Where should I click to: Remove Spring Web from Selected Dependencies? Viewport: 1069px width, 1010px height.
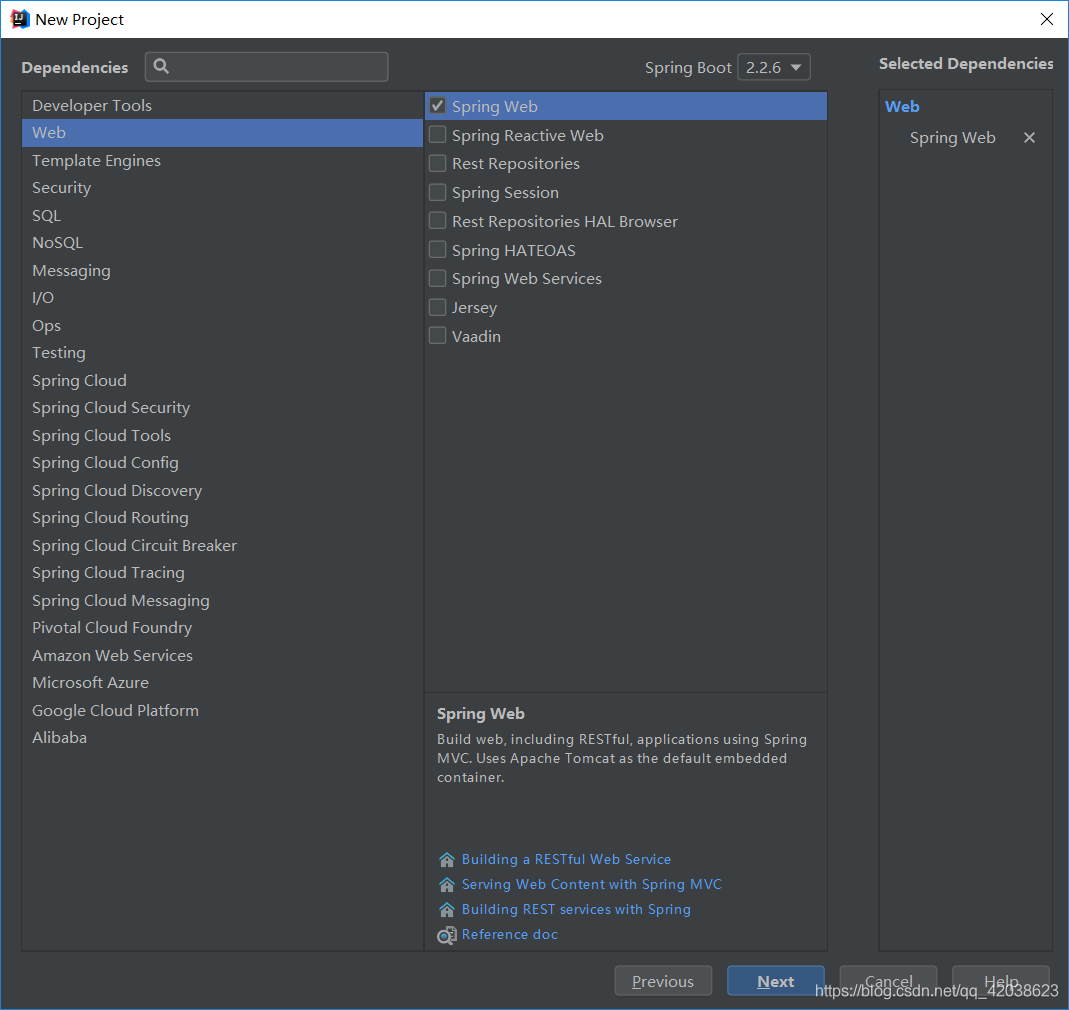tap(1029, 138)
